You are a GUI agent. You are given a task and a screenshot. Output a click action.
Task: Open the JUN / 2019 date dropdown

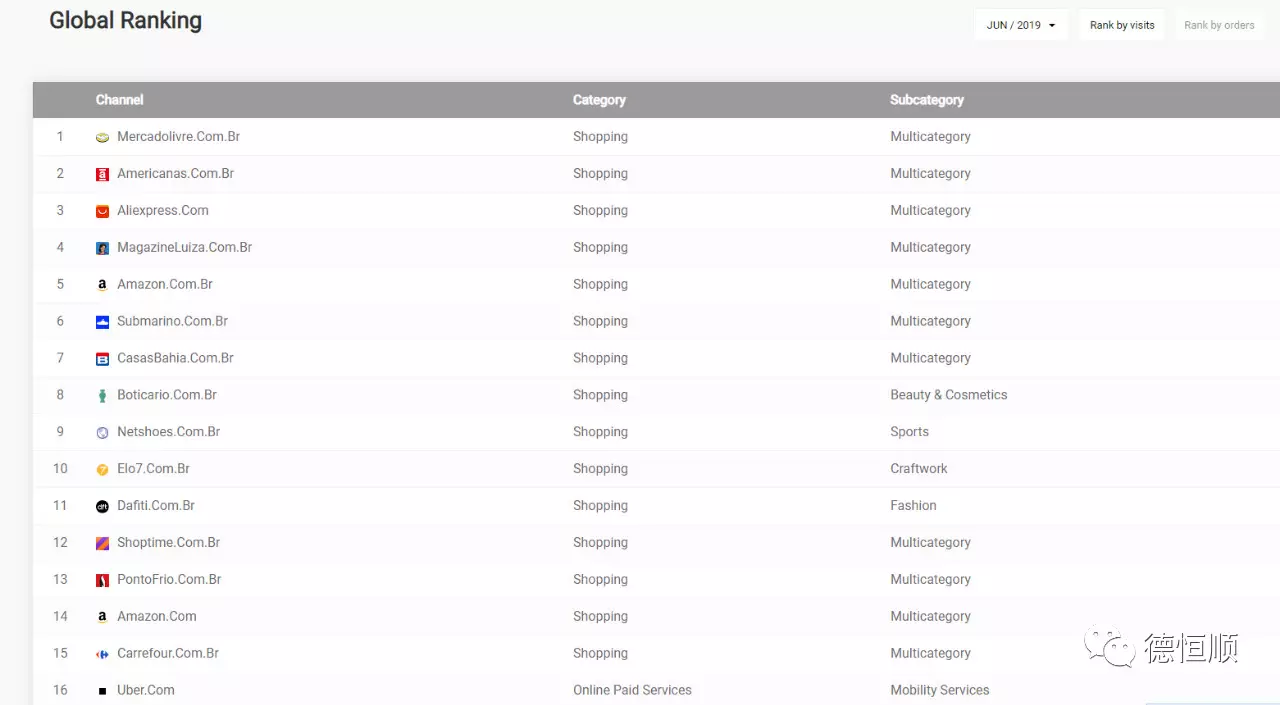(x=1021, y=25)
